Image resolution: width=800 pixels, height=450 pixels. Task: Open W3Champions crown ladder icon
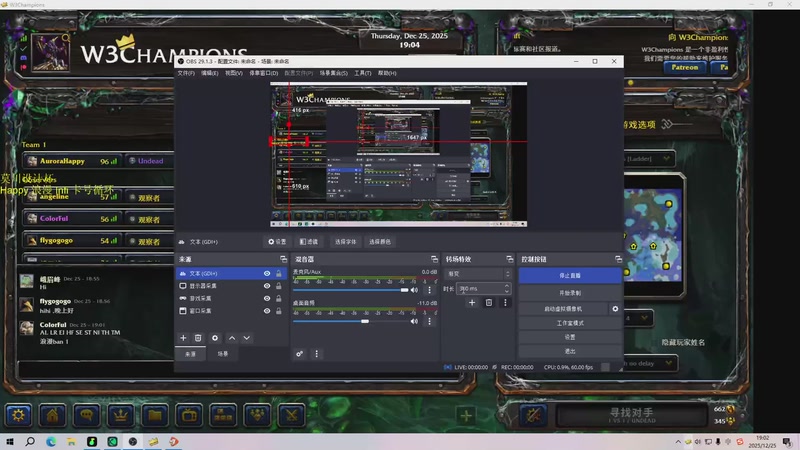coord(121,415)
